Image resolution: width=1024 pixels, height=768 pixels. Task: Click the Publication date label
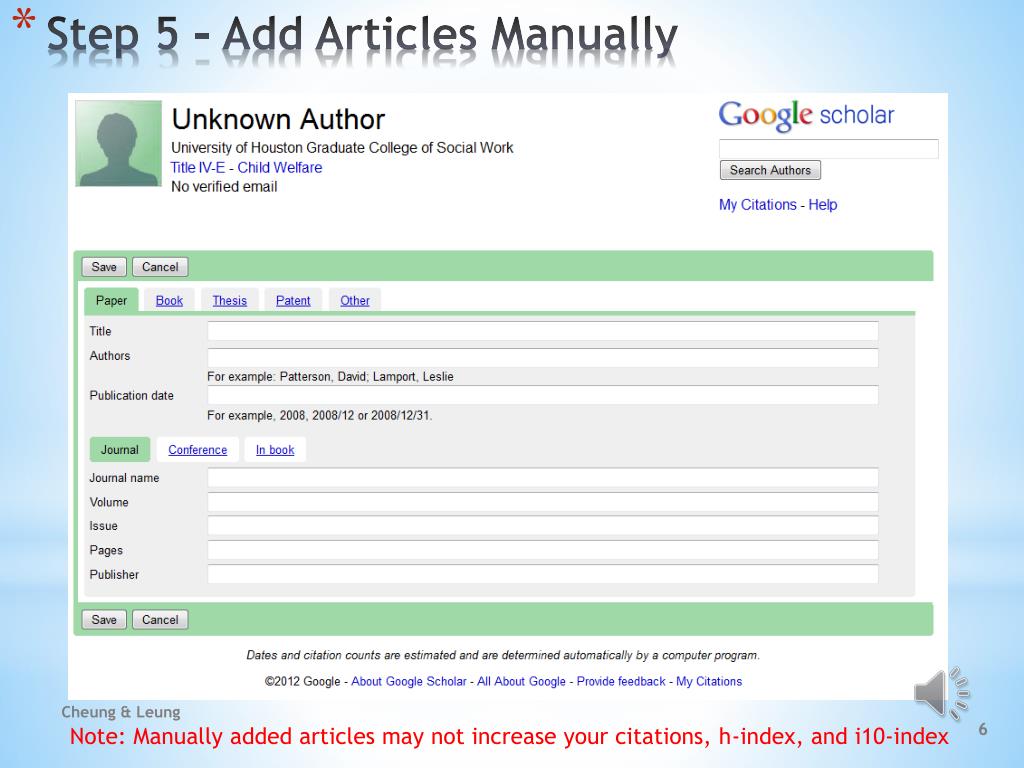point(131,395)
